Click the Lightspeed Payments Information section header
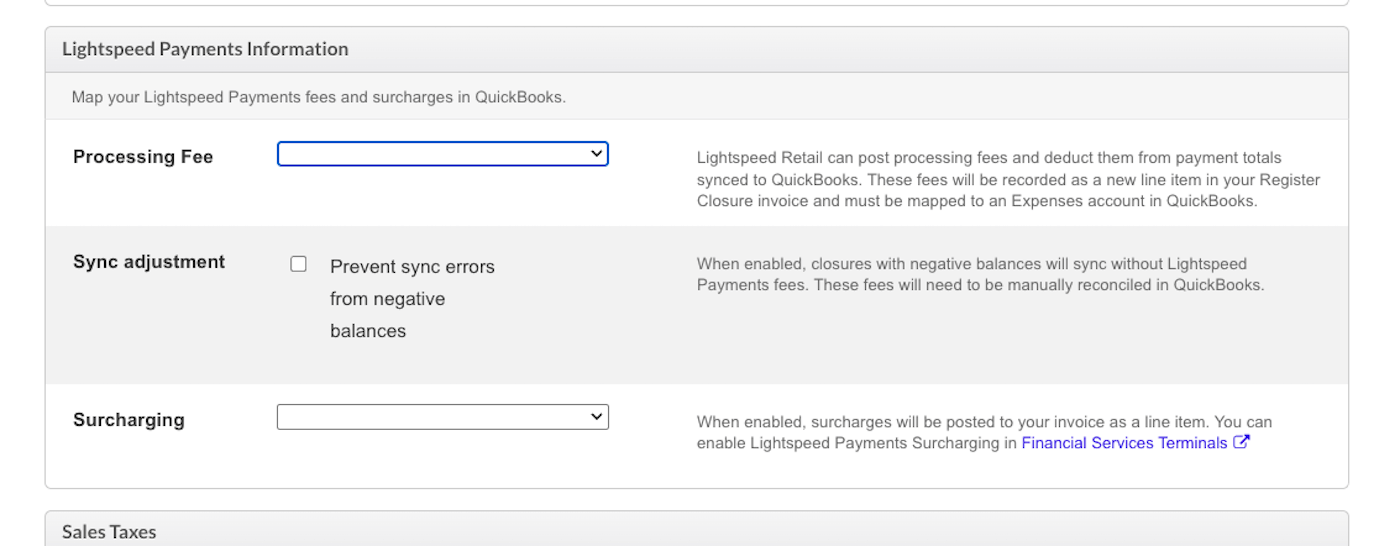Image resolution: width=1400 pixels, height=546 pixels. pyautogui.click(x=205, y=49)
